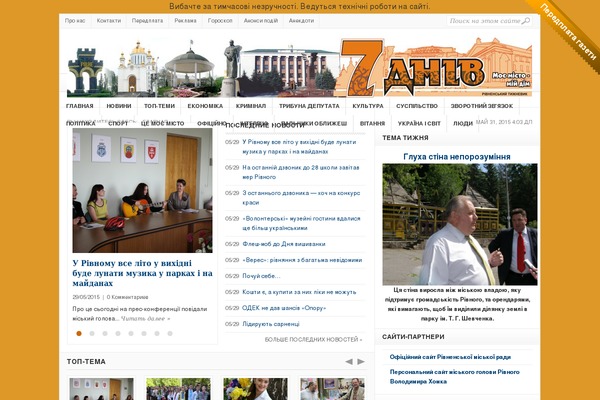Open the 'Анекдоти' page

(x=301, y=21)
